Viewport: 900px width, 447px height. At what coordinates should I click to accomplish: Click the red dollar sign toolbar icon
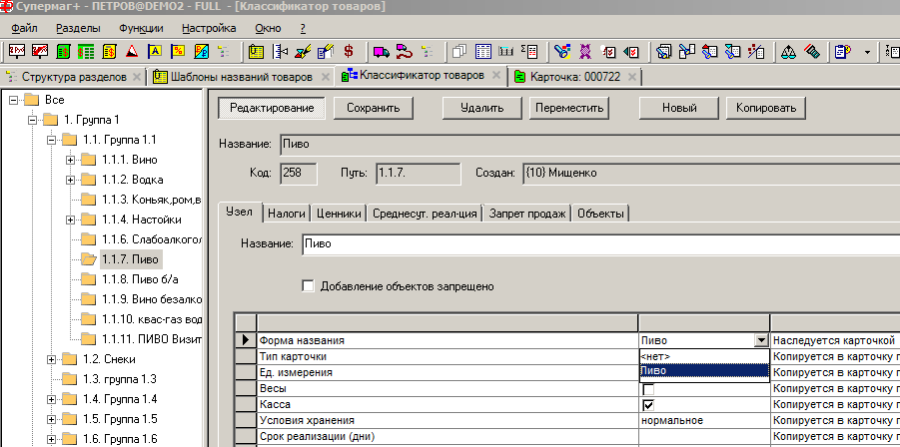point(348,52)
